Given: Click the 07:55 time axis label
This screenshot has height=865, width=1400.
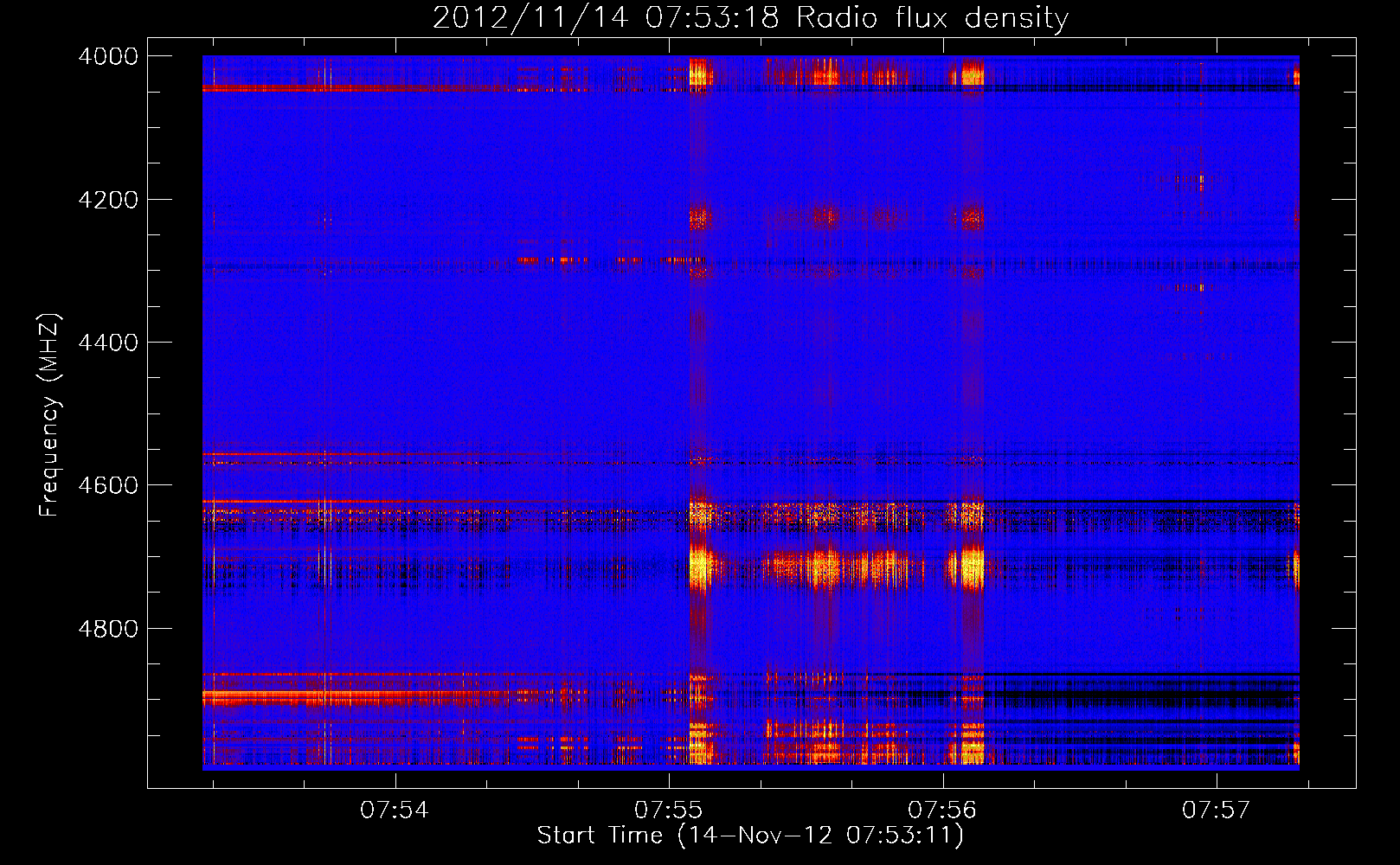Looking at the screenshot, I should click(x=669, y=811).
